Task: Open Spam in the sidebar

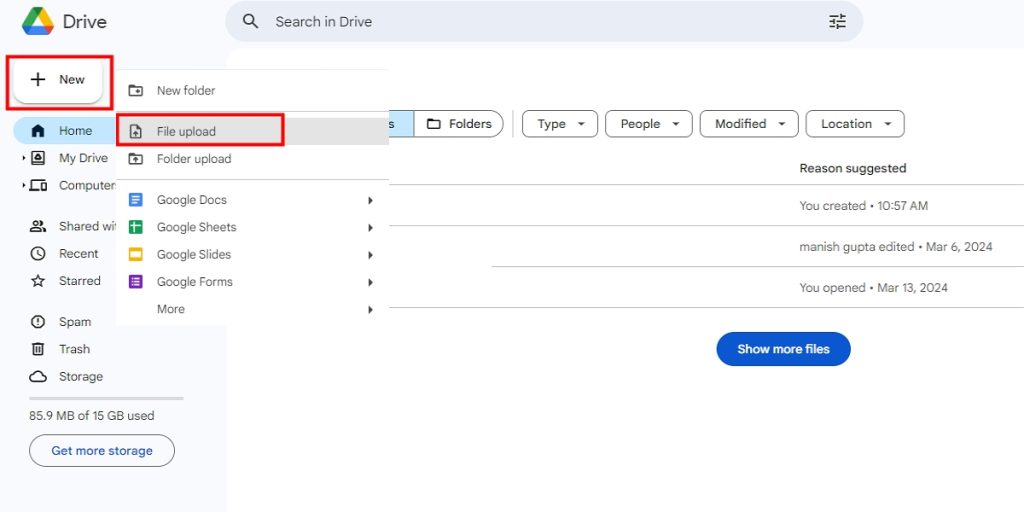Action: coord(75,322)
